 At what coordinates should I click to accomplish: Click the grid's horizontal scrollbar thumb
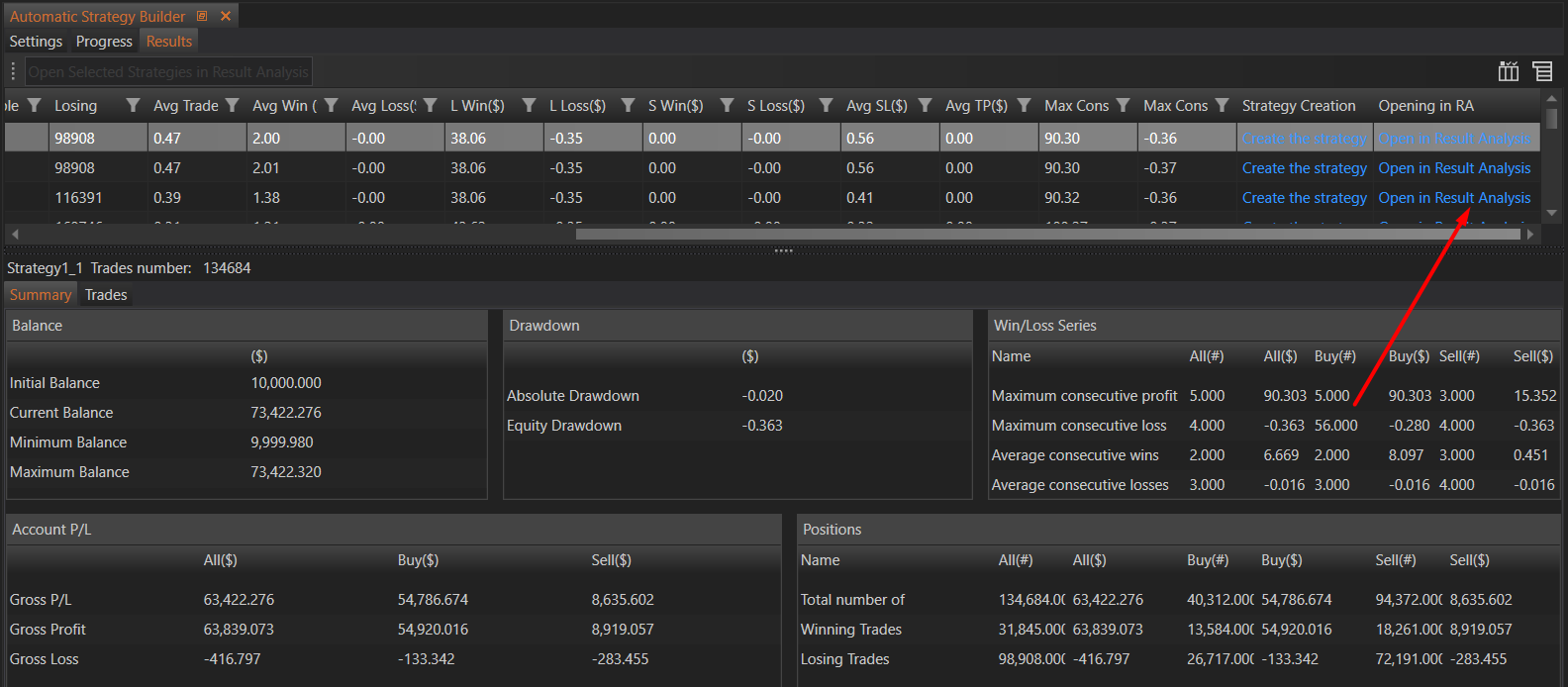[x=1049, y=235]
